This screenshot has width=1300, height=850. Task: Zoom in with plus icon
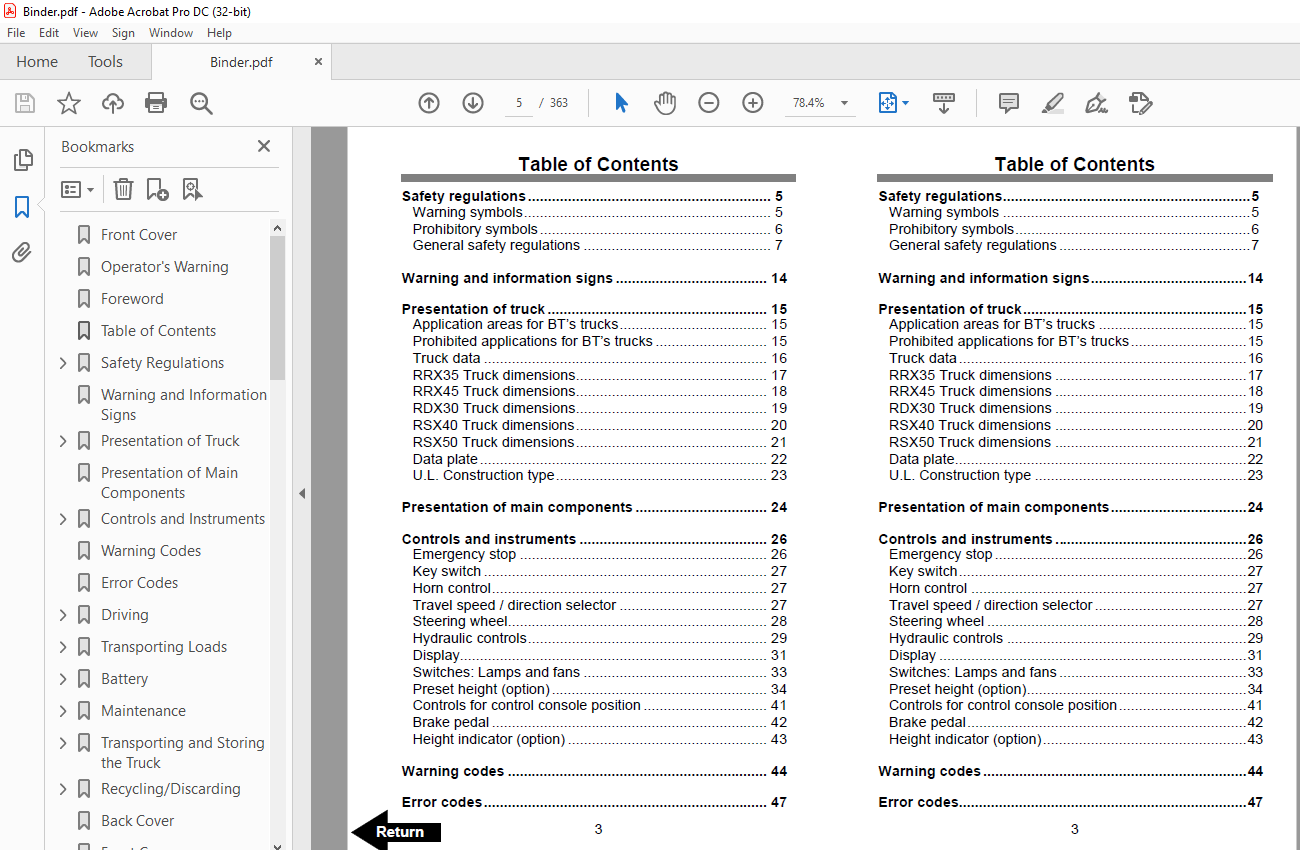[753, 103]
